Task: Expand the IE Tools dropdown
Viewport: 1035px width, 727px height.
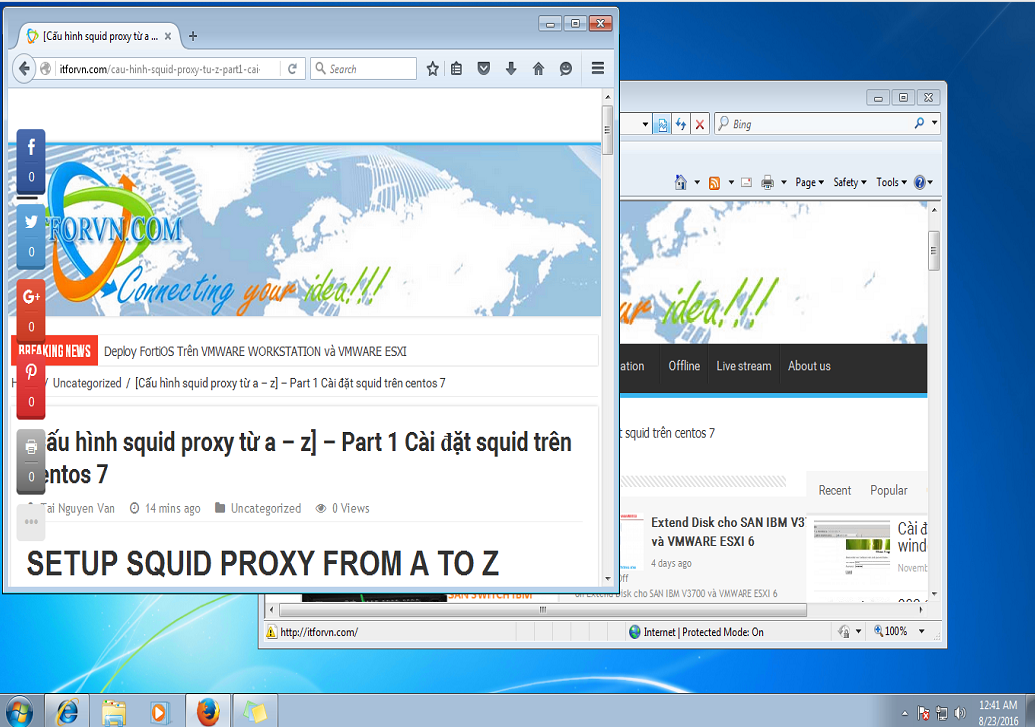Action: coord(891,182)
